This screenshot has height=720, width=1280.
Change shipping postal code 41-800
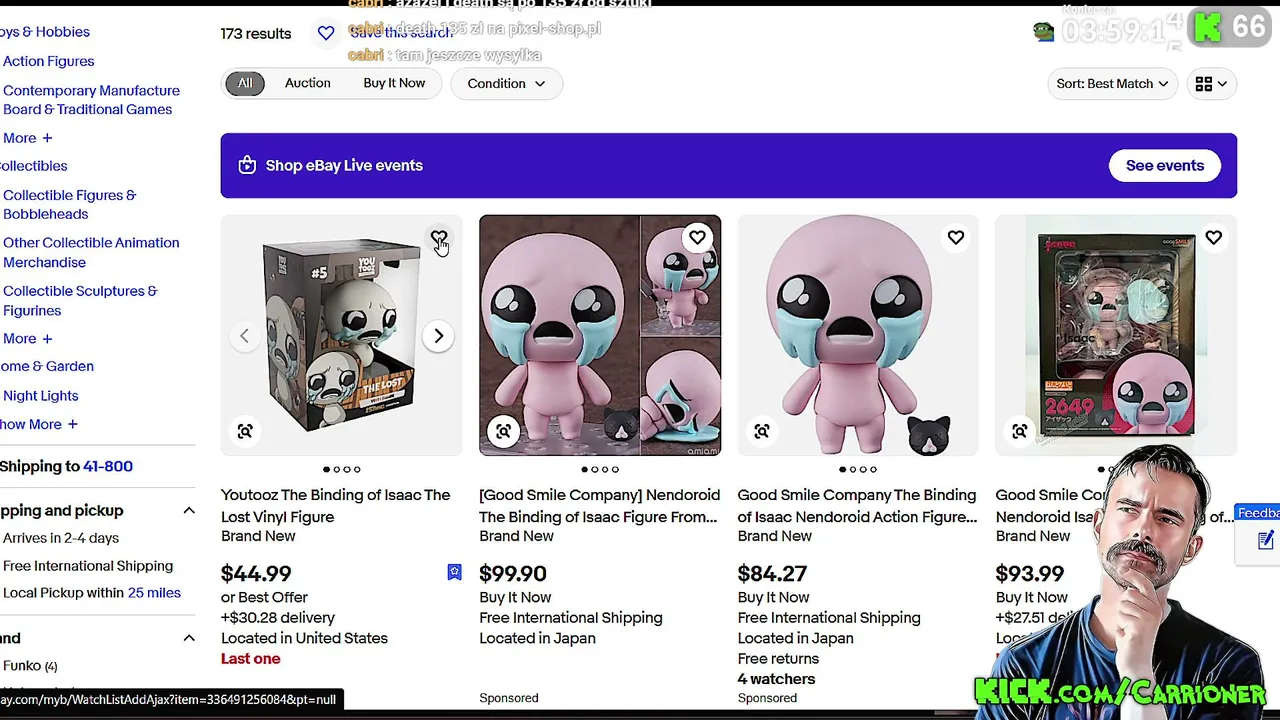pyautogui.click(x=108, y=466)
